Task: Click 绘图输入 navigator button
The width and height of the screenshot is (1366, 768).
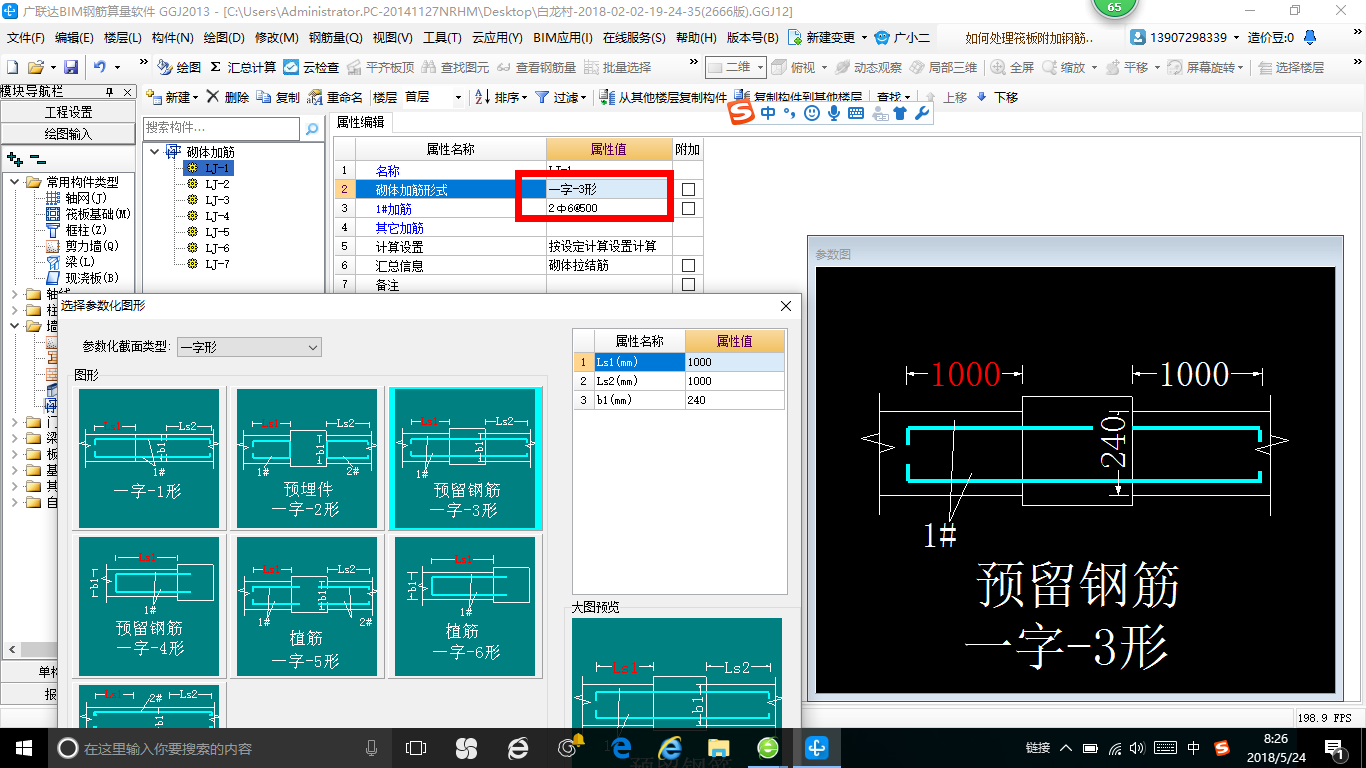Action: tap(68, 134)
